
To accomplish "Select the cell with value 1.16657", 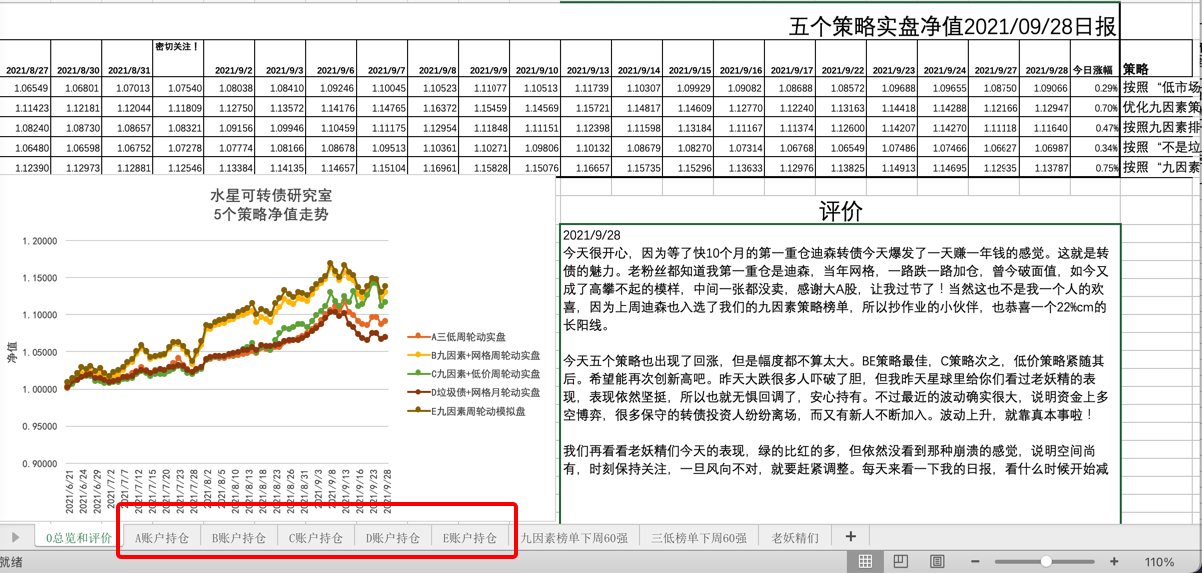I will point(587,168).
